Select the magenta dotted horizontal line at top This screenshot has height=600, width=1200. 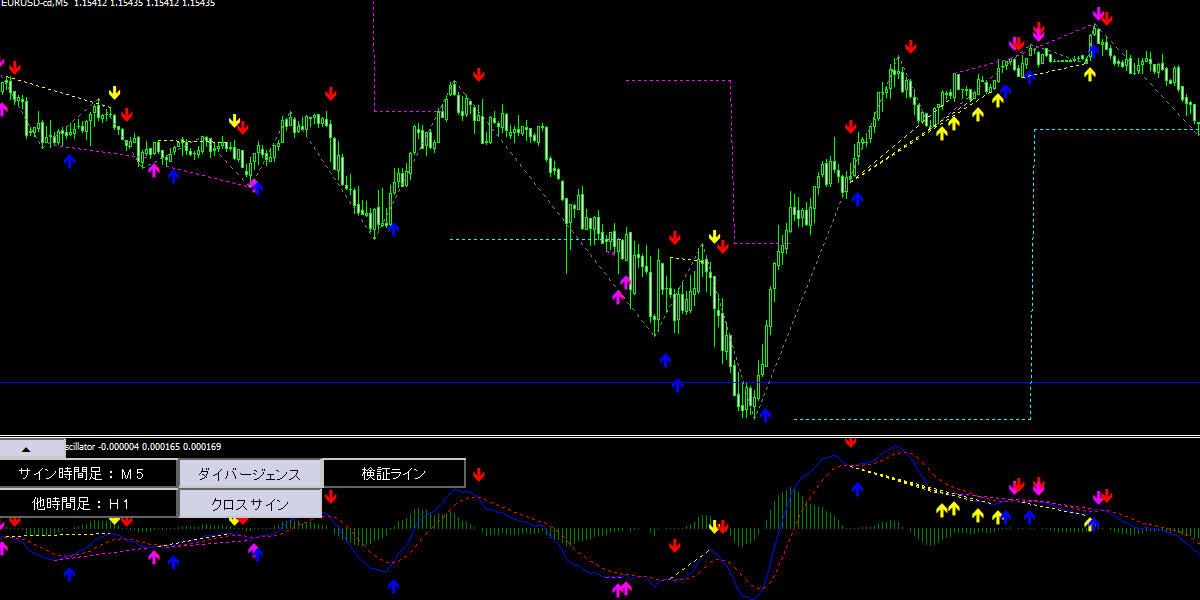(680, 80)
